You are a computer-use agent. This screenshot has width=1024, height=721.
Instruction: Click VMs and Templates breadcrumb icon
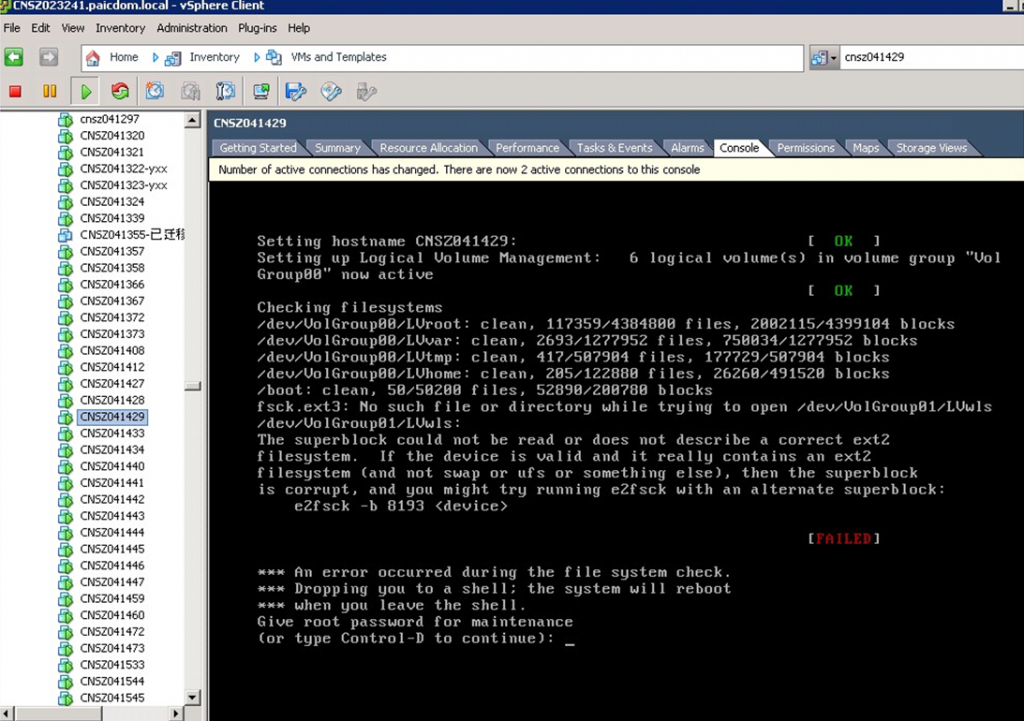tap(274, 57)
